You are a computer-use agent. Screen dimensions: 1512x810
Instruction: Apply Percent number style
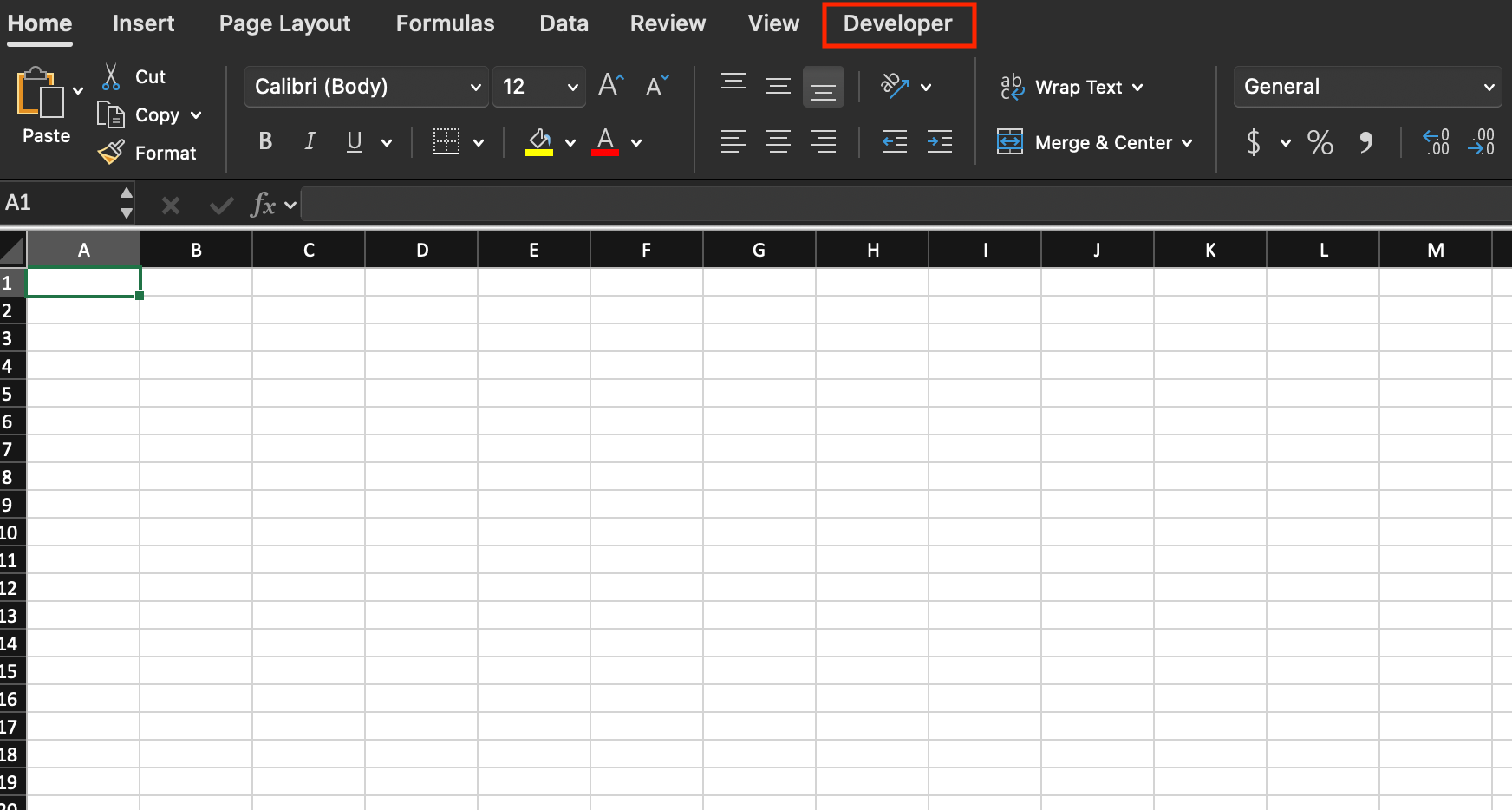click(x=1320, y=142)
